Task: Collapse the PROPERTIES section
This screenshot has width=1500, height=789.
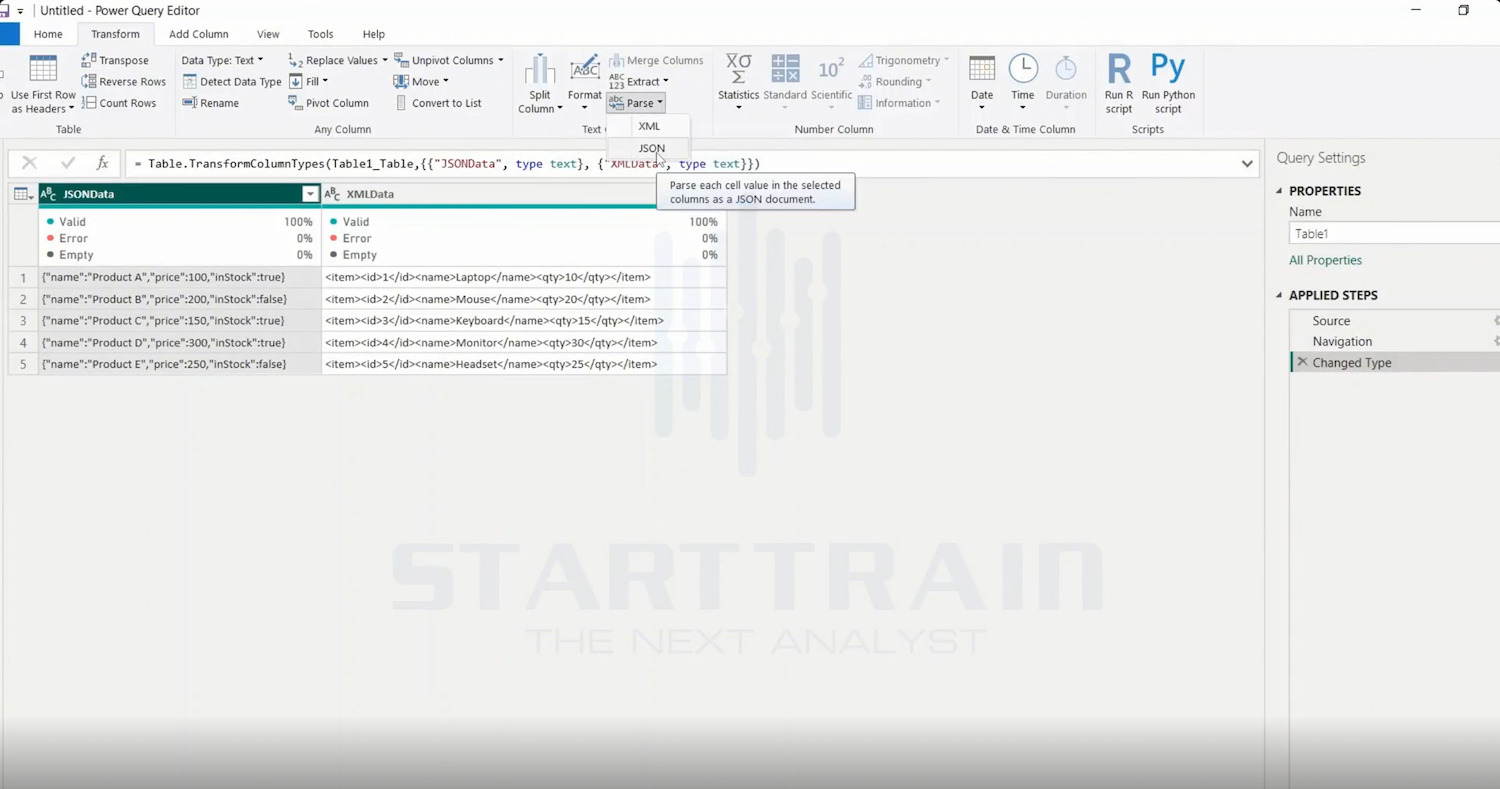Action: pos(1279,191)
